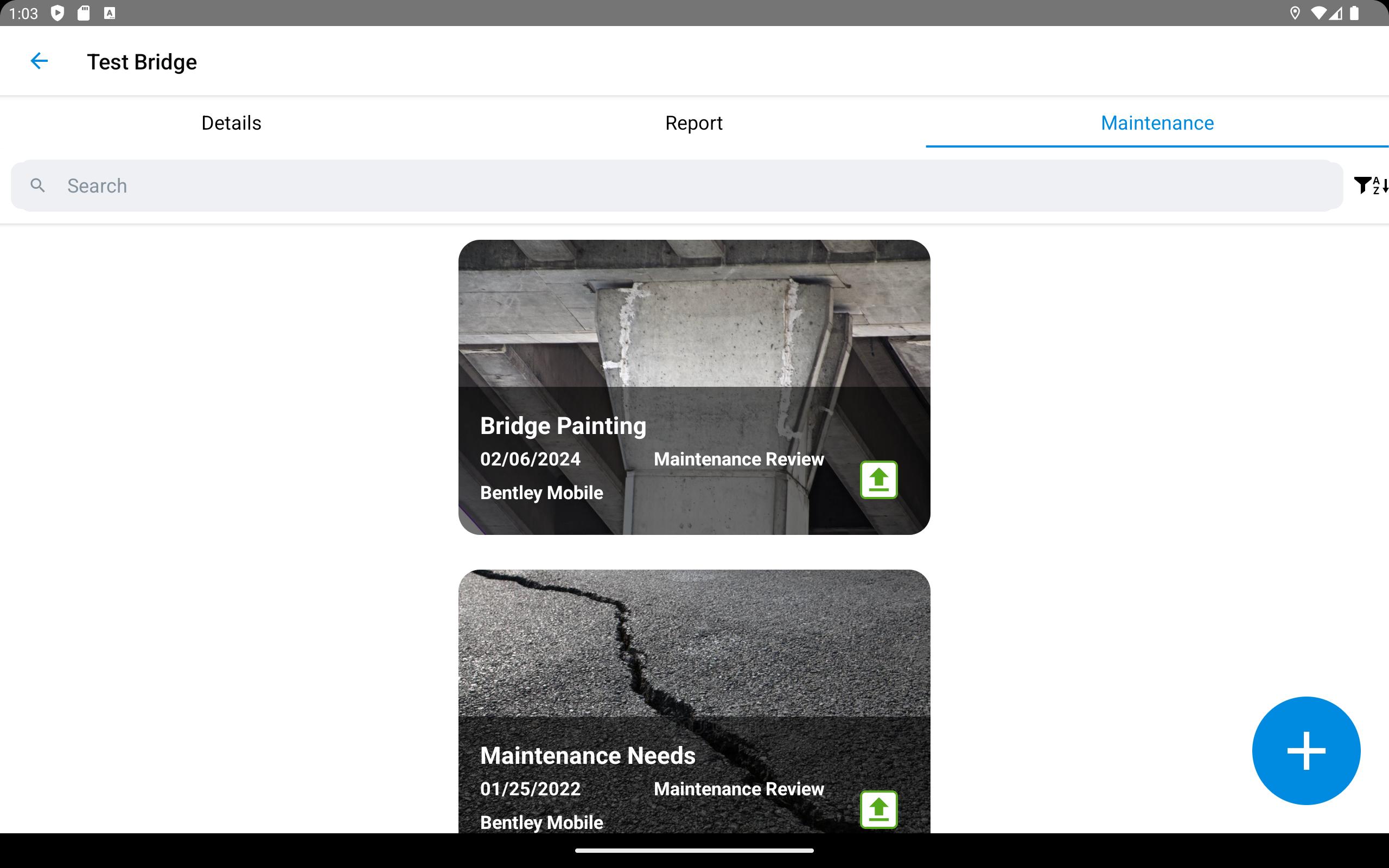Tap the Maintenance Needs title text
The width and height of the screenshot is (1389, 868).
click(588, 756)
